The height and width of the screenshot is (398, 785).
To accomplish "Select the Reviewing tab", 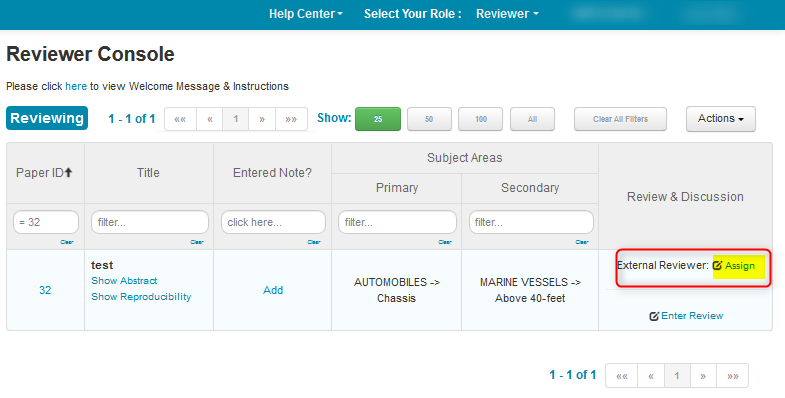I will 47,118.
